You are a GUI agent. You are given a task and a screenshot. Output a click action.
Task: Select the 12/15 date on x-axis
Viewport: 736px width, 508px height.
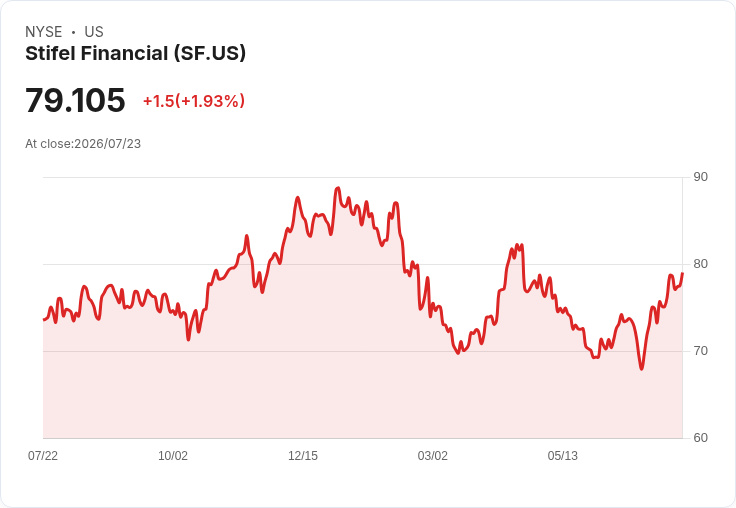pos(303,455)
